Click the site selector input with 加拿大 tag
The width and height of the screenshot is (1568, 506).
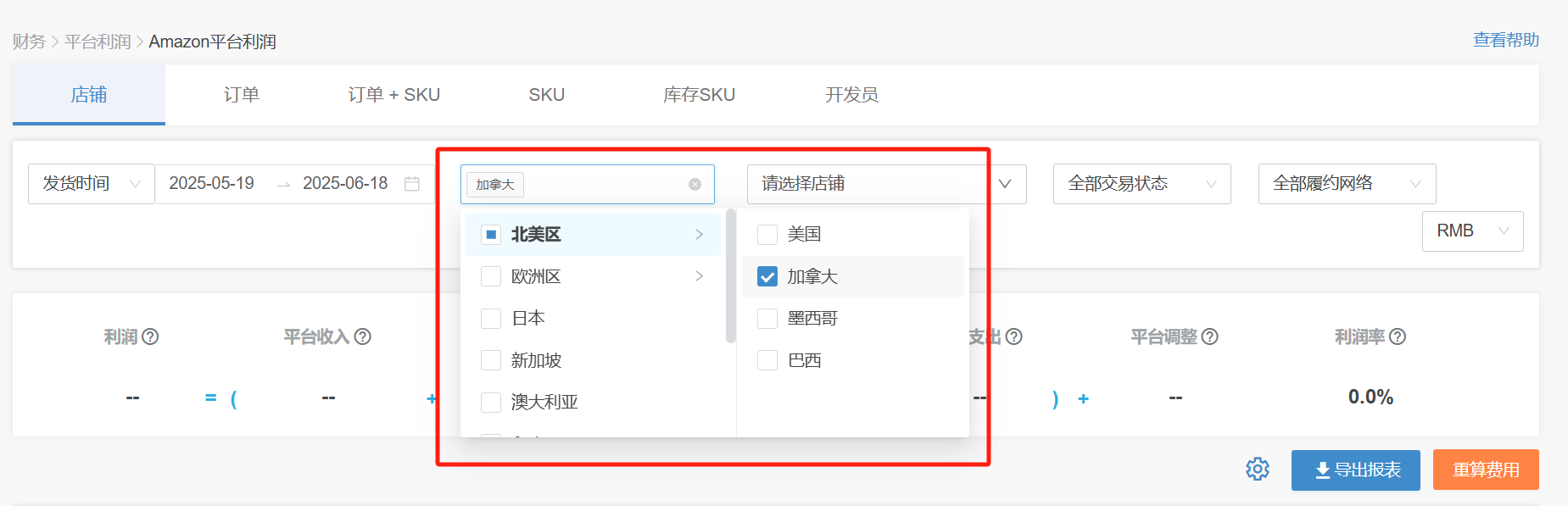(x=588, y=184)
